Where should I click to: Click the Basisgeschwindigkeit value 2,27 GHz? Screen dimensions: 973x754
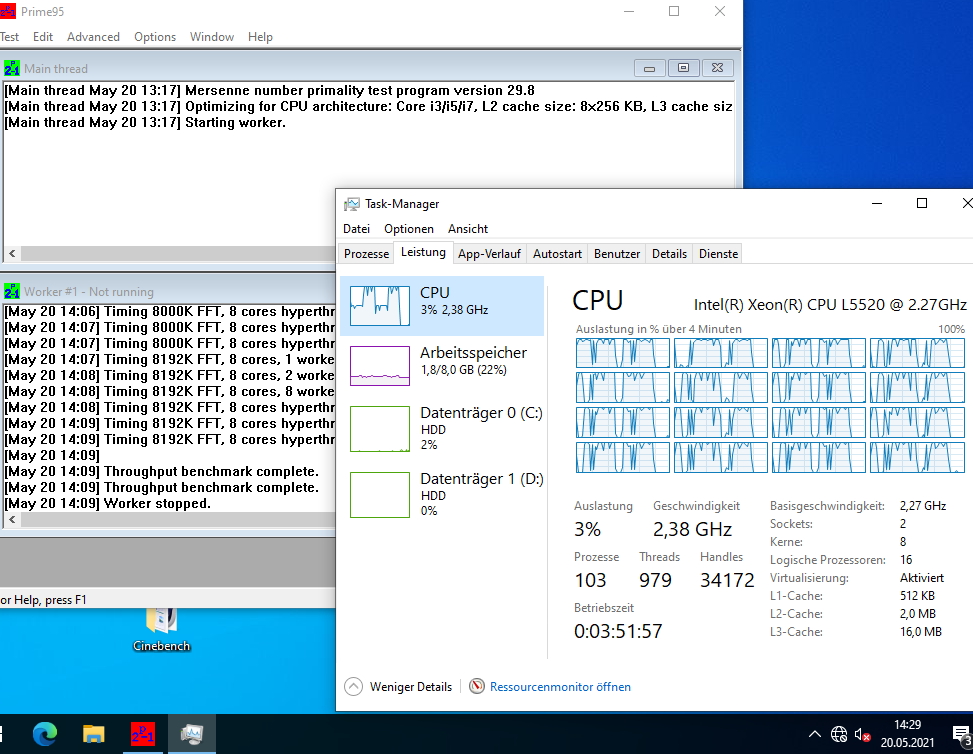[923, 506]
